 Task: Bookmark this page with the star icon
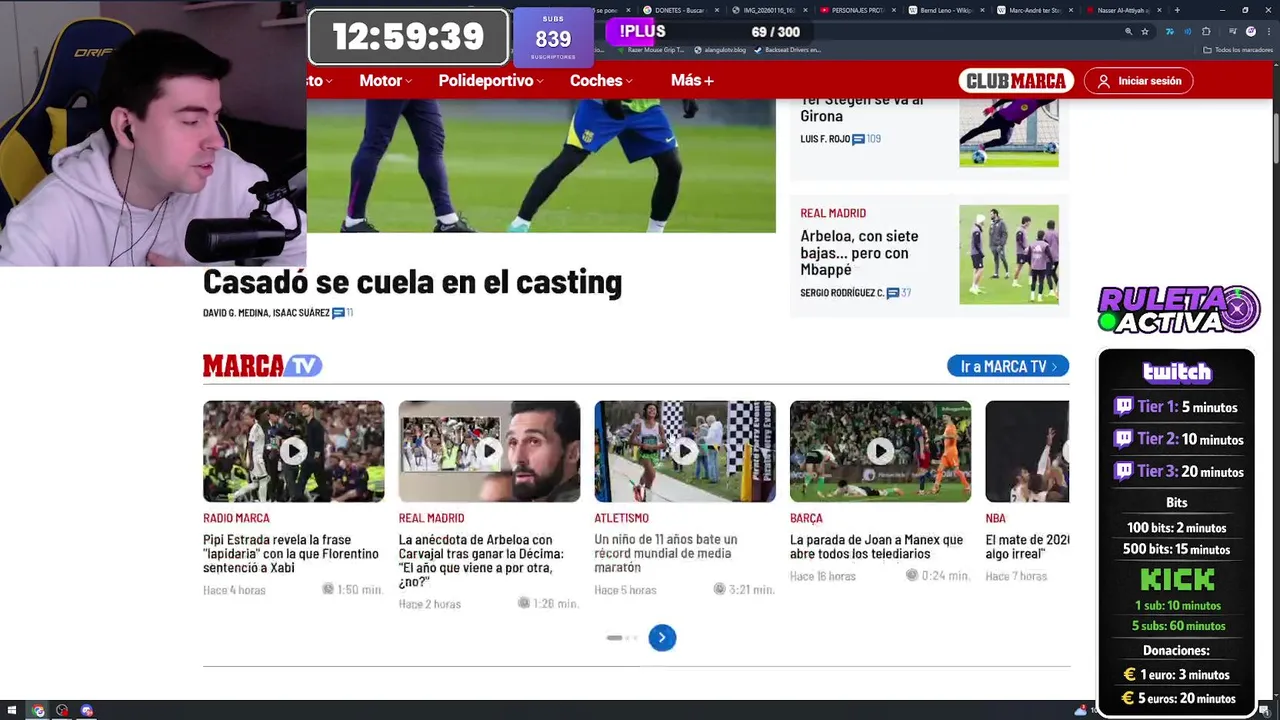pos(1145,31)
